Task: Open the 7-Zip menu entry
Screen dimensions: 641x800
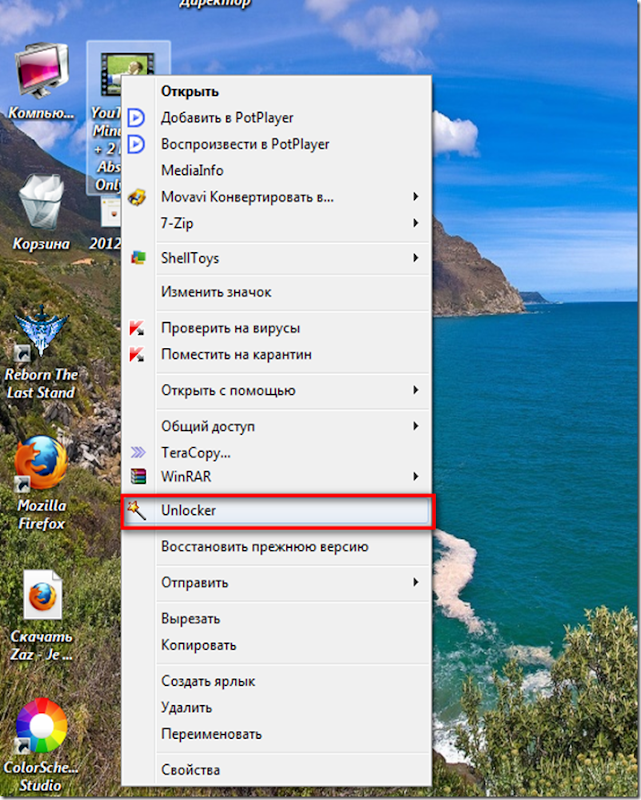Action: coord(276,223)
